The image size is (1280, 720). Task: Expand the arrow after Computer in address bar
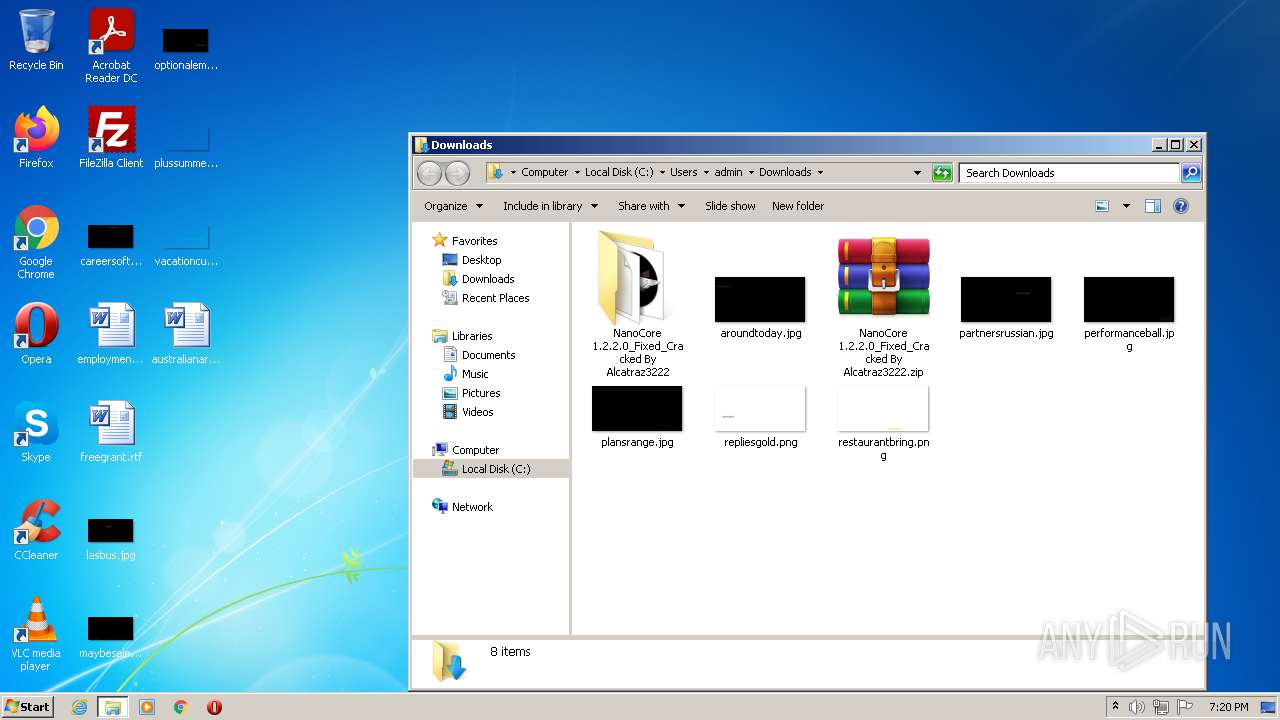tap(577, 173)
